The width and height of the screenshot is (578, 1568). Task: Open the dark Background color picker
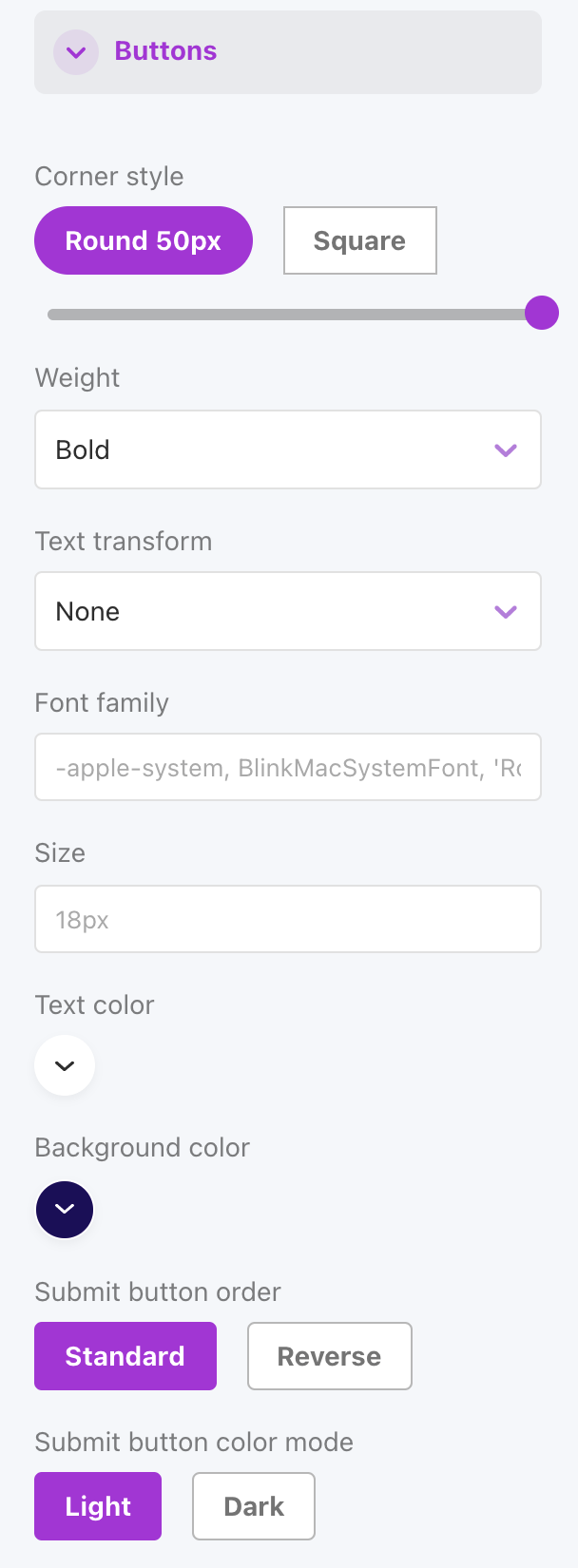point(65,1209)
